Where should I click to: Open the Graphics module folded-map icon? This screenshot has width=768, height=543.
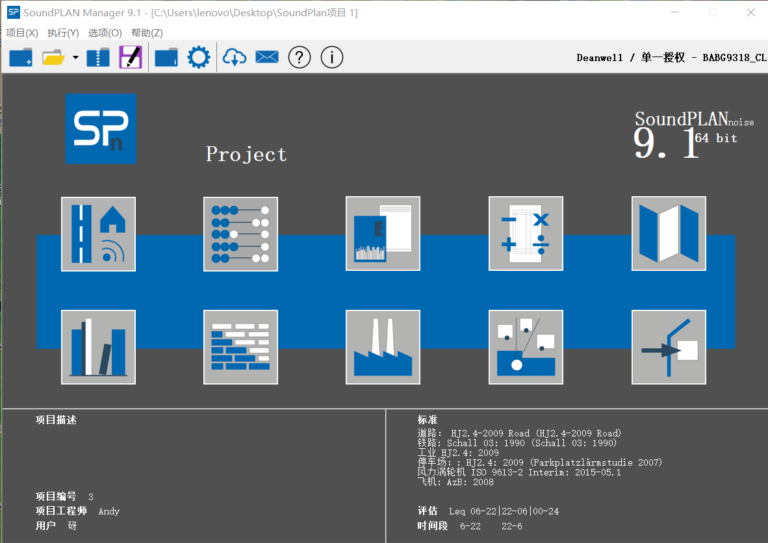point(669,234)
